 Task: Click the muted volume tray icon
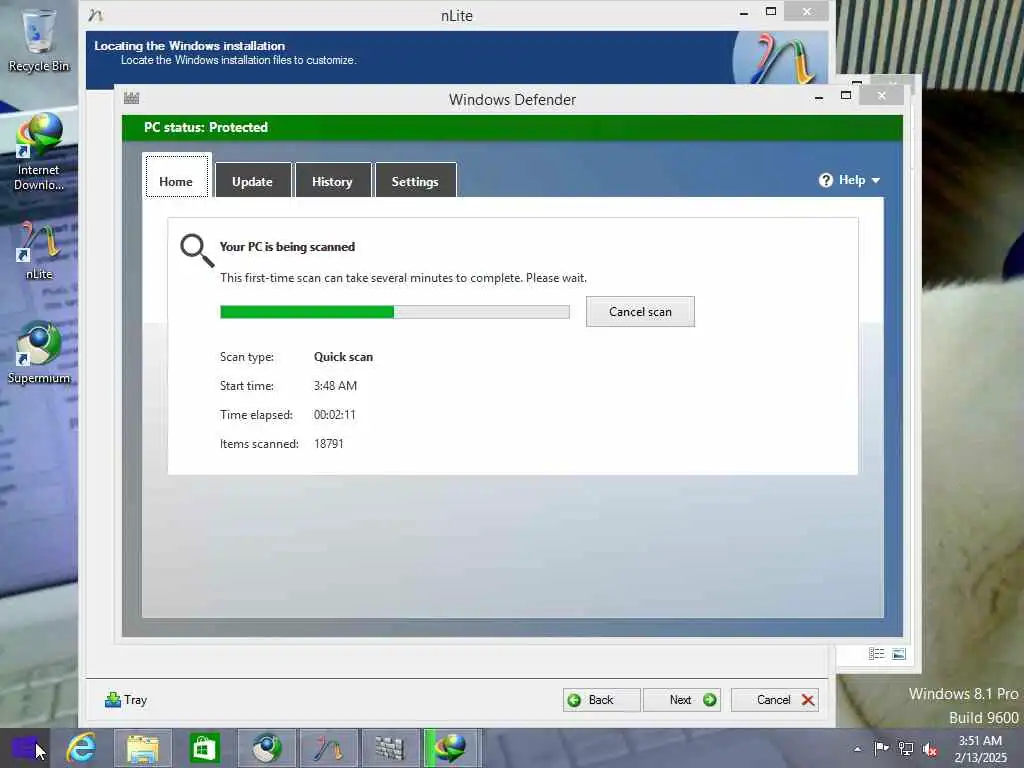[x=930, y=749]
